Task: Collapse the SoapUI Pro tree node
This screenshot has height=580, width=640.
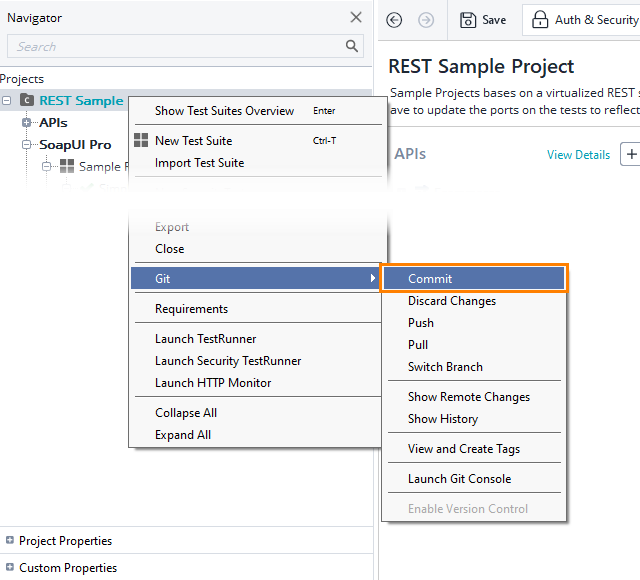Action: pos(26,144)
